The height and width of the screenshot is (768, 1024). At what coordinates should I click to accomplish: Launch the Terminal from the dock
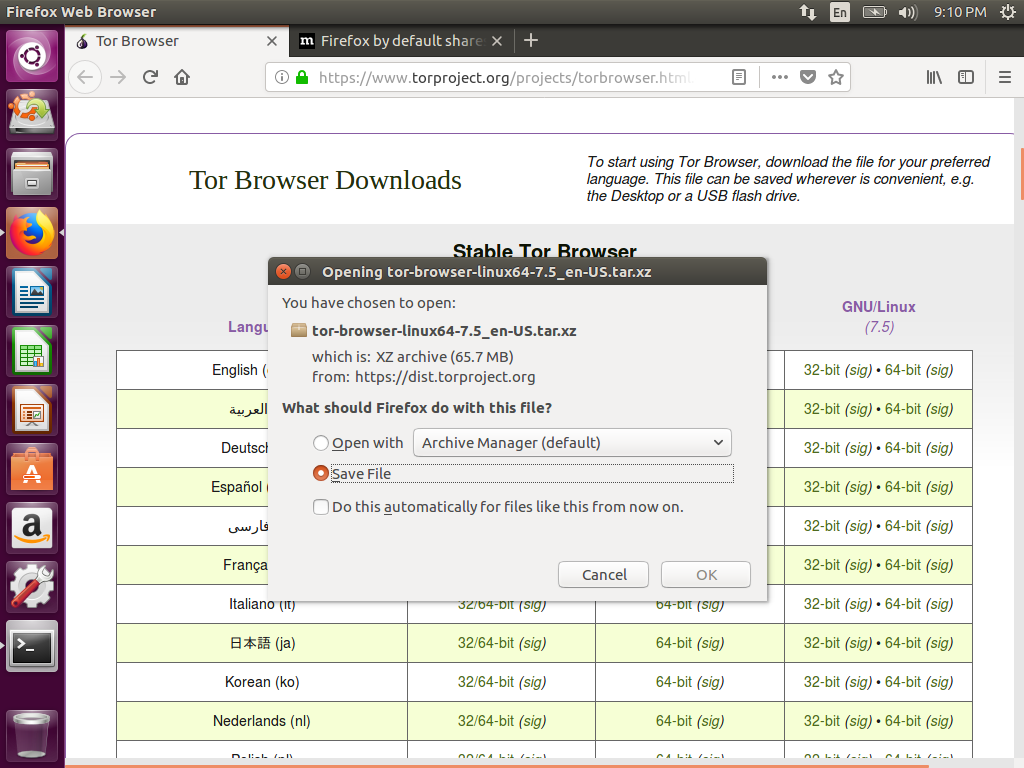click(x=31, y=646)
